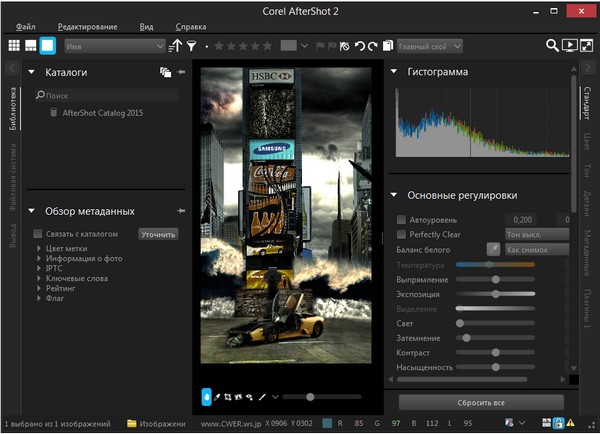Select the Pan hand tool

coord(207,397)
